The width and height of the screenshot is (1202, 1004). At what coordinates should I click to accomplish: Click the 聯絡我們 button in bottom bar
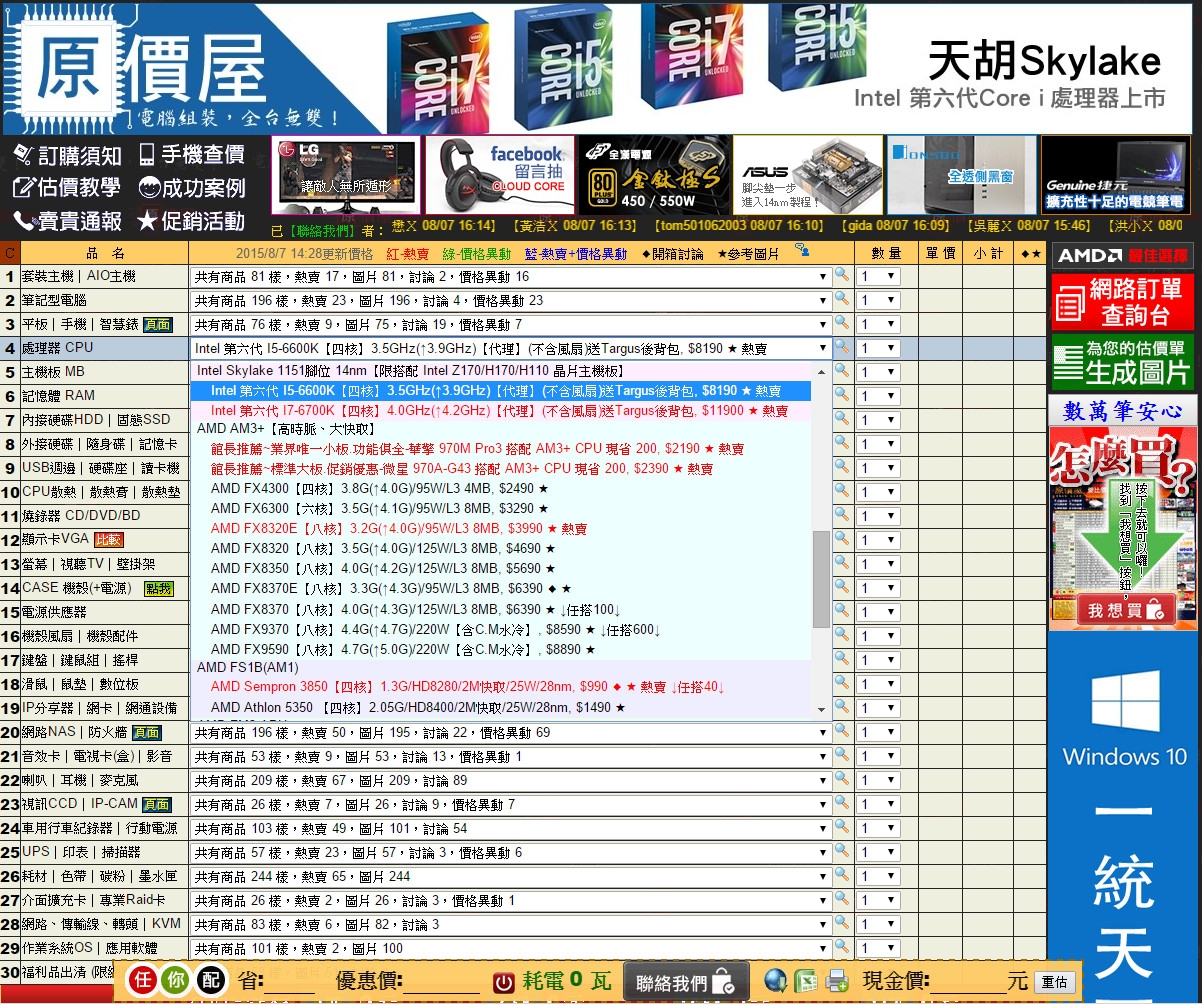pos(686,982)
